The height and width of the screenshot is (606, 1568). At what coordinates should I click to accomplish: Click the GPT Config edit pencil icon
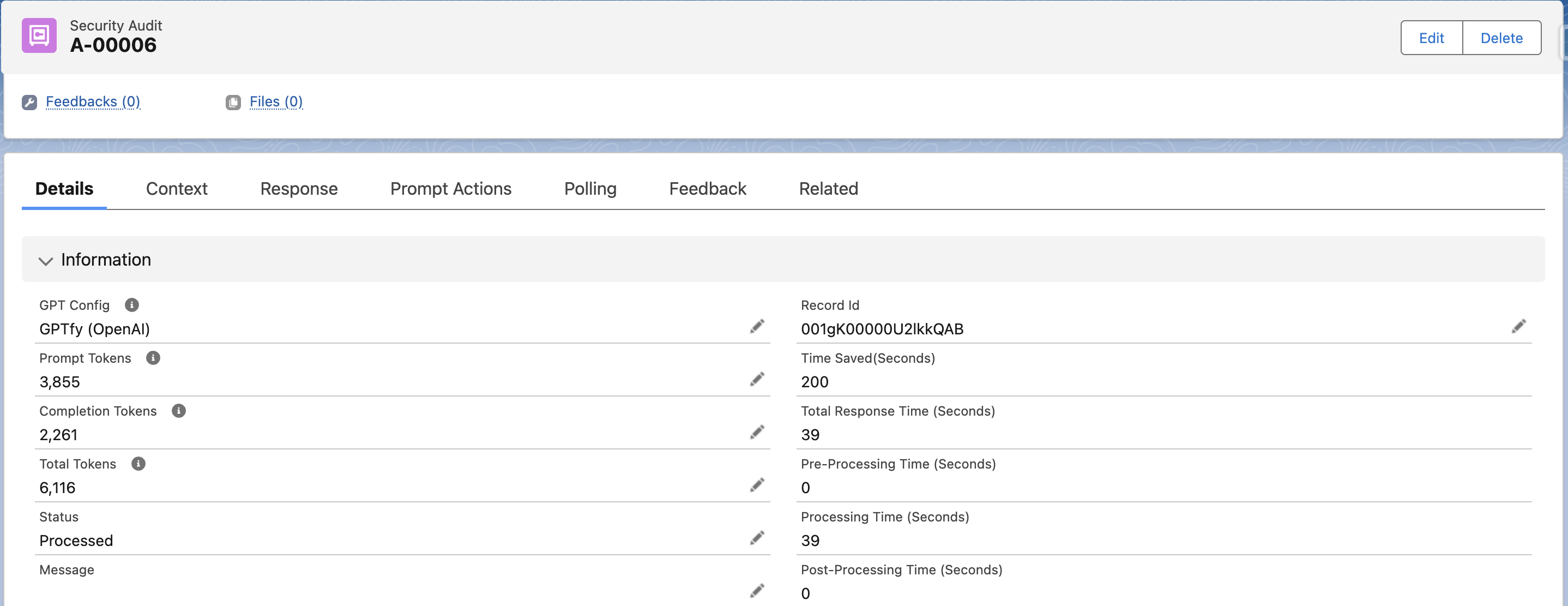[757, 326]
